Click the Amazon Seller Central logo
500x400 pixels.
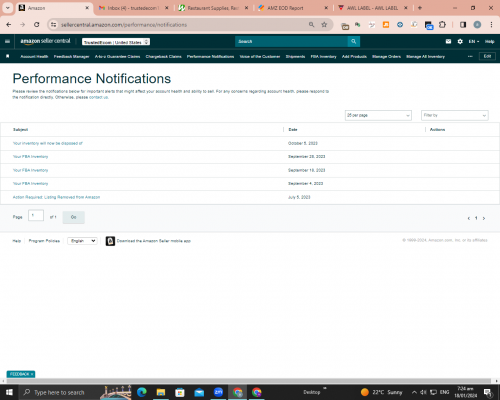tap(45, 41)
